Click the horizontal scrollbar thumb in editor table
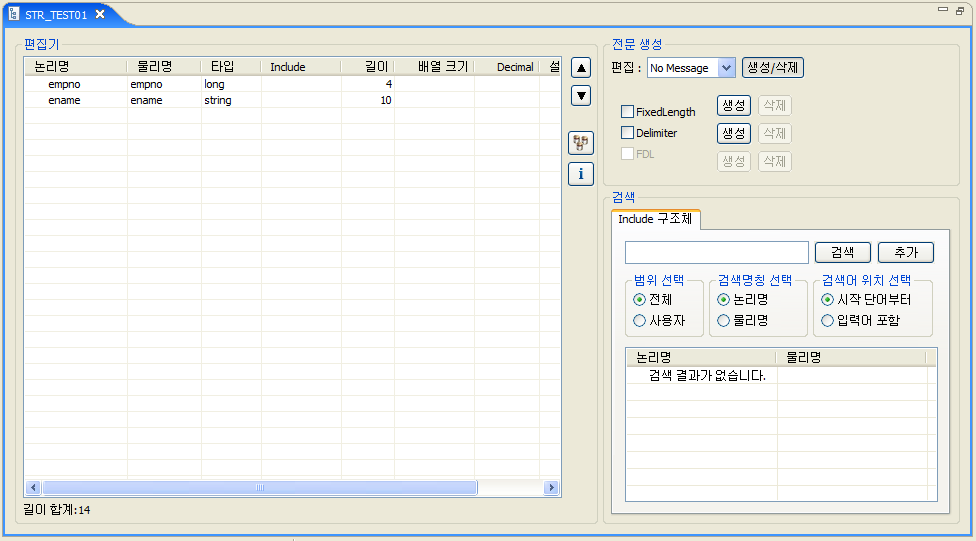This screenshot has height=541, width=976. (260, 487)
